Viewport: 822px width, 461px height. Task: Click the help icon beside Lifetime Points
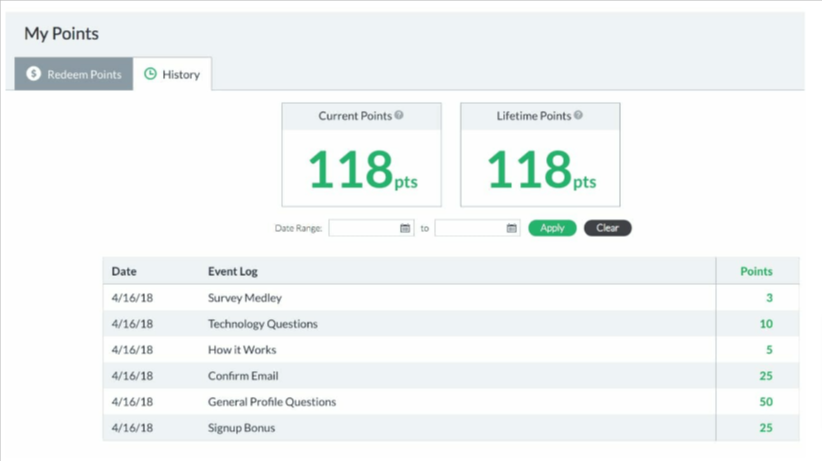click(x=578, y=115)
